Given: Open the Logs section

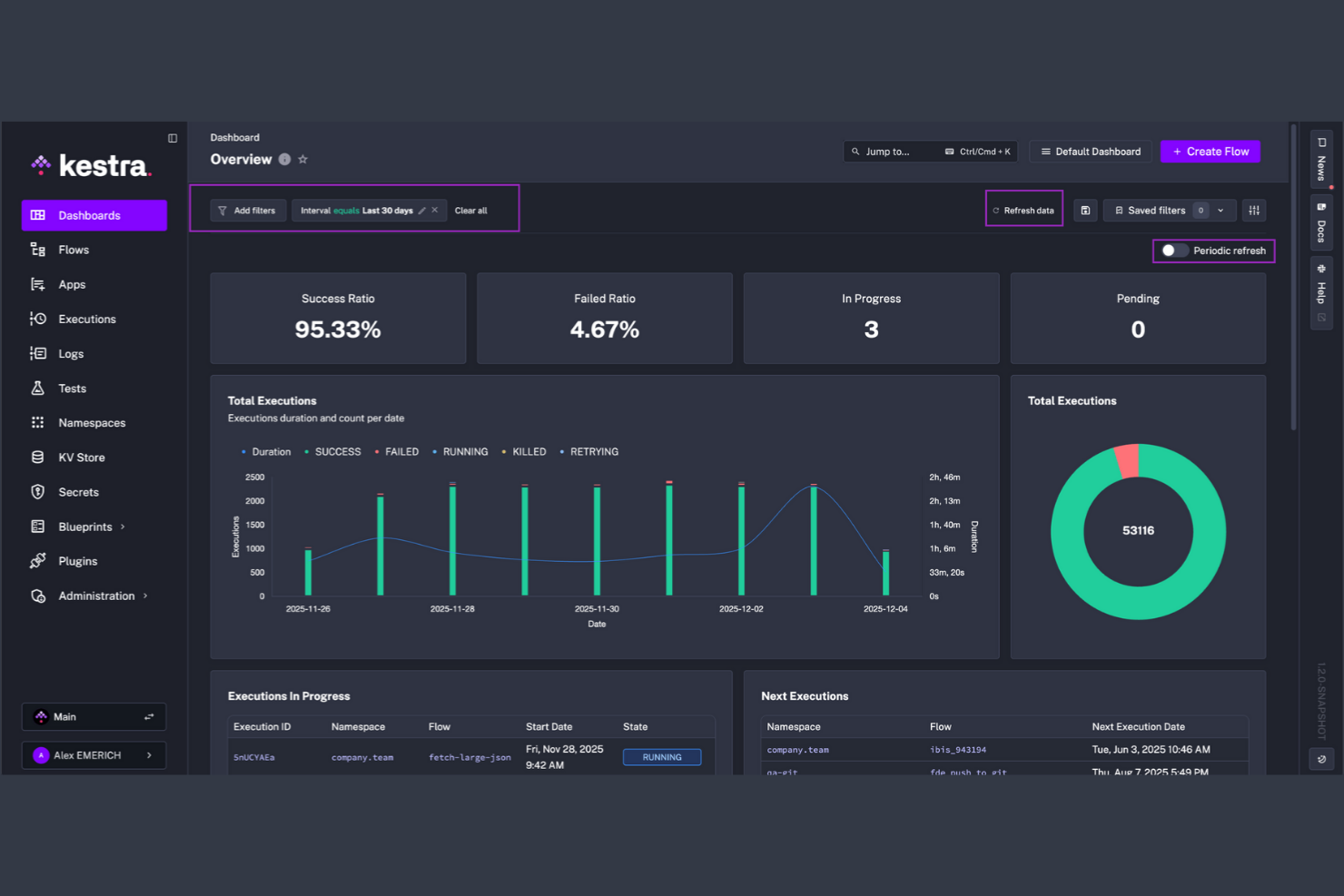Looking at the screenshot, I should [70, 353].
